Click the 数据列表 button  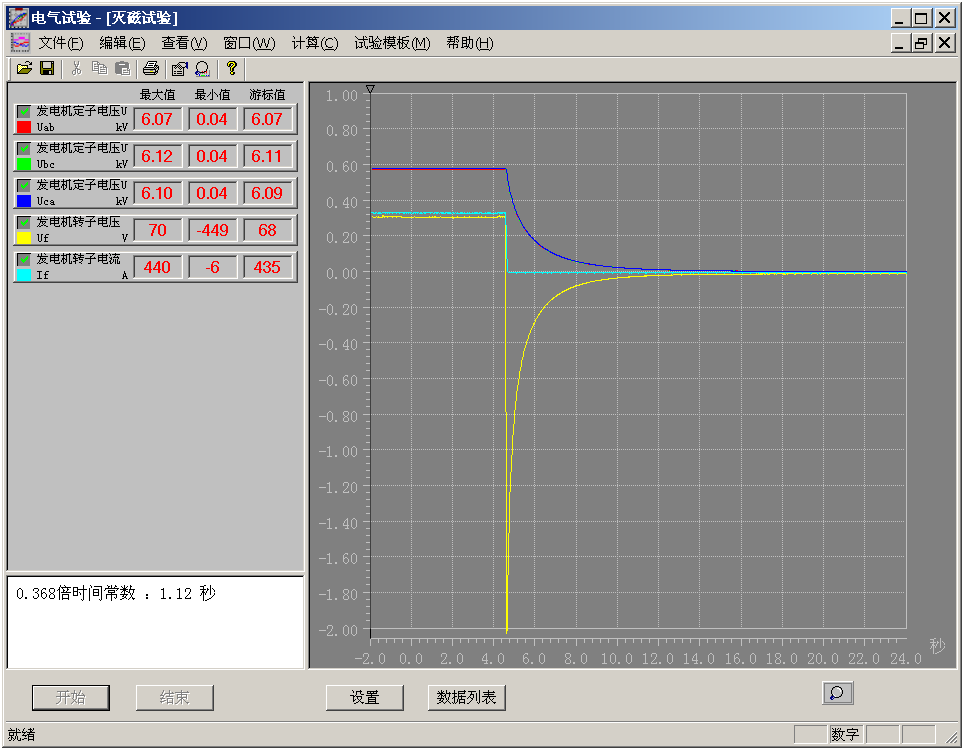pos(466,698)
